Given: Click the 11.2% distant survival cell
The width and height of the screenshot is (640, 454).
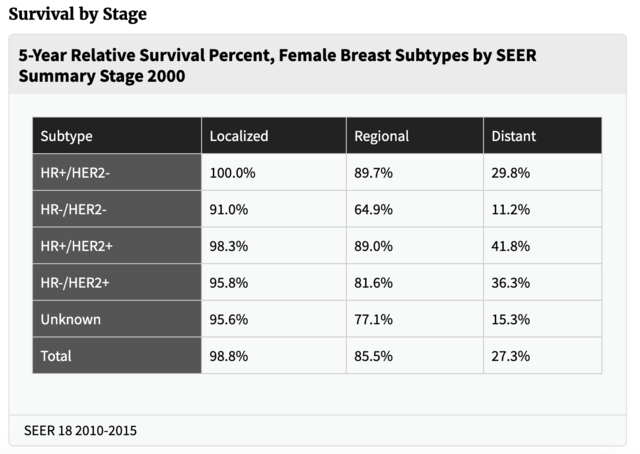Looking at the screenshot, I should (x=543, y=209).
